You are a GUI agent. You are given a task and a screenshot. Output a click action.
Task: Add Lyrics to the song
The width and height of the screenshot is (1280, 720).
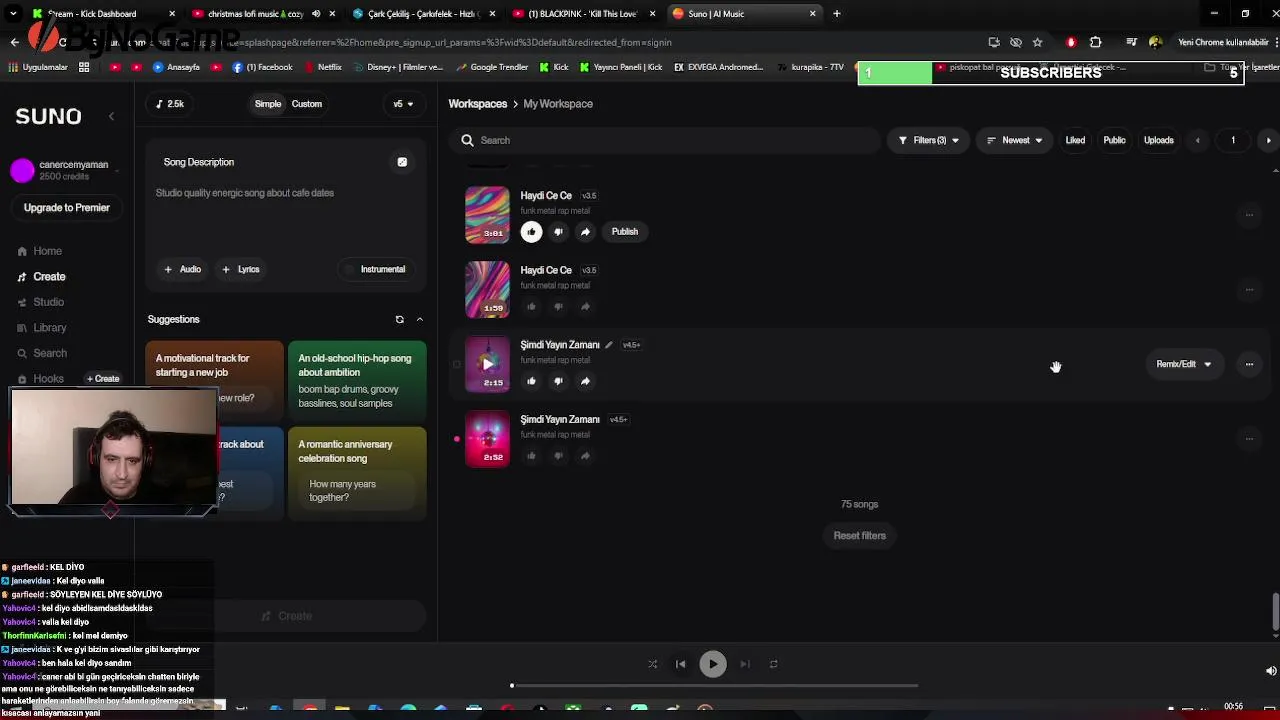click(241, 269)
